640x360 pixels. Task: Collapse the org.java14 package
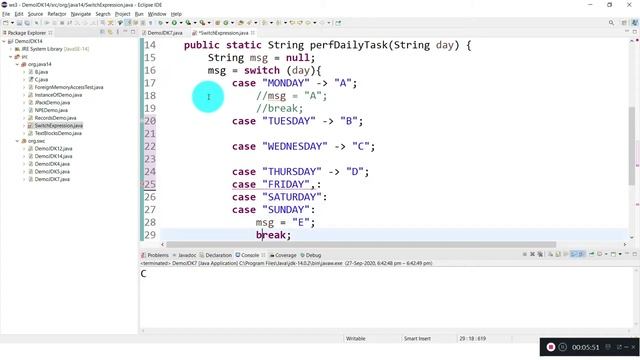[x=18, y=64]
